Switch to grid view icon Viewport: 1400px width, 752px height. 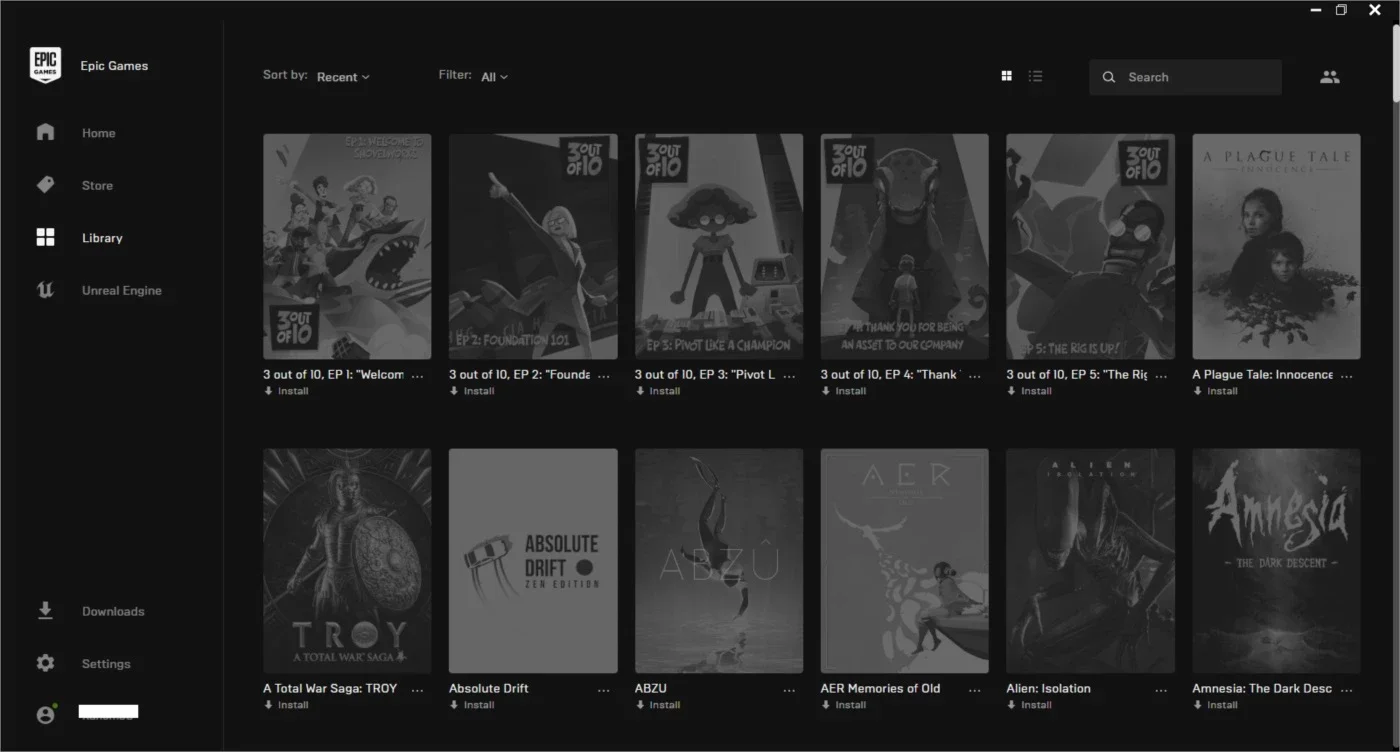pyautogui.click(x=1007, y=76)
